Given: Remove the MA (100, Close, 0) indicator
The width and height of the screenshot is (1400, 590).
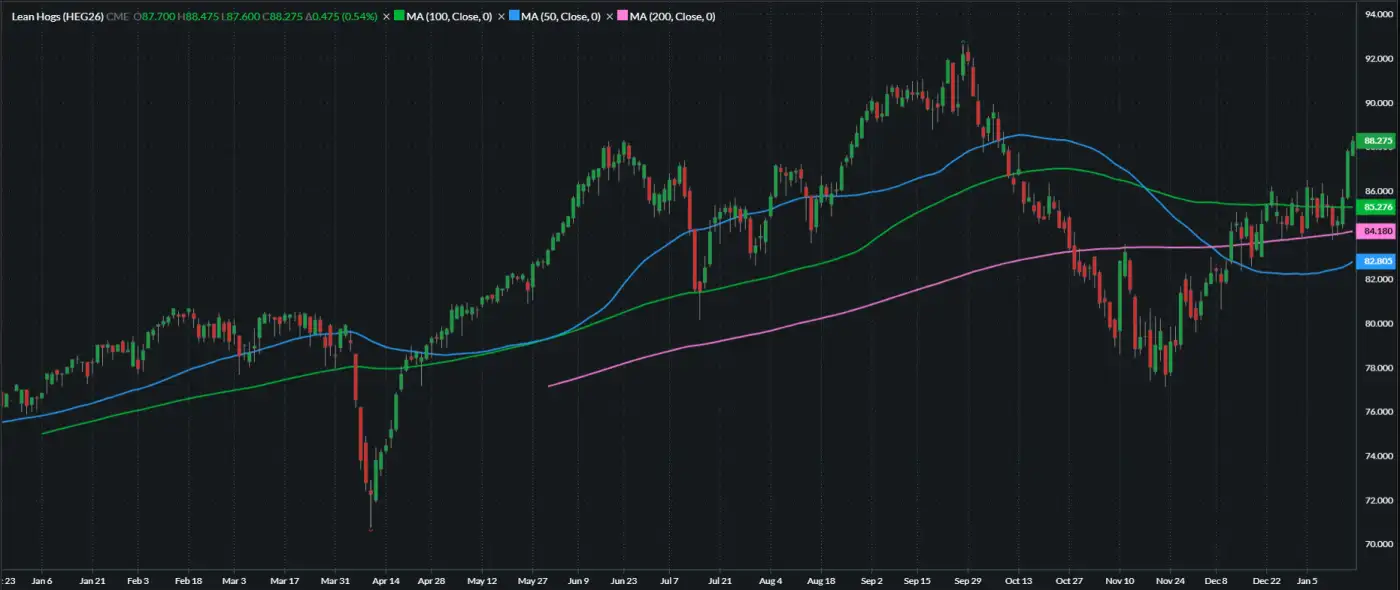Looking at the screenshot, I should [x=387, y=17].
